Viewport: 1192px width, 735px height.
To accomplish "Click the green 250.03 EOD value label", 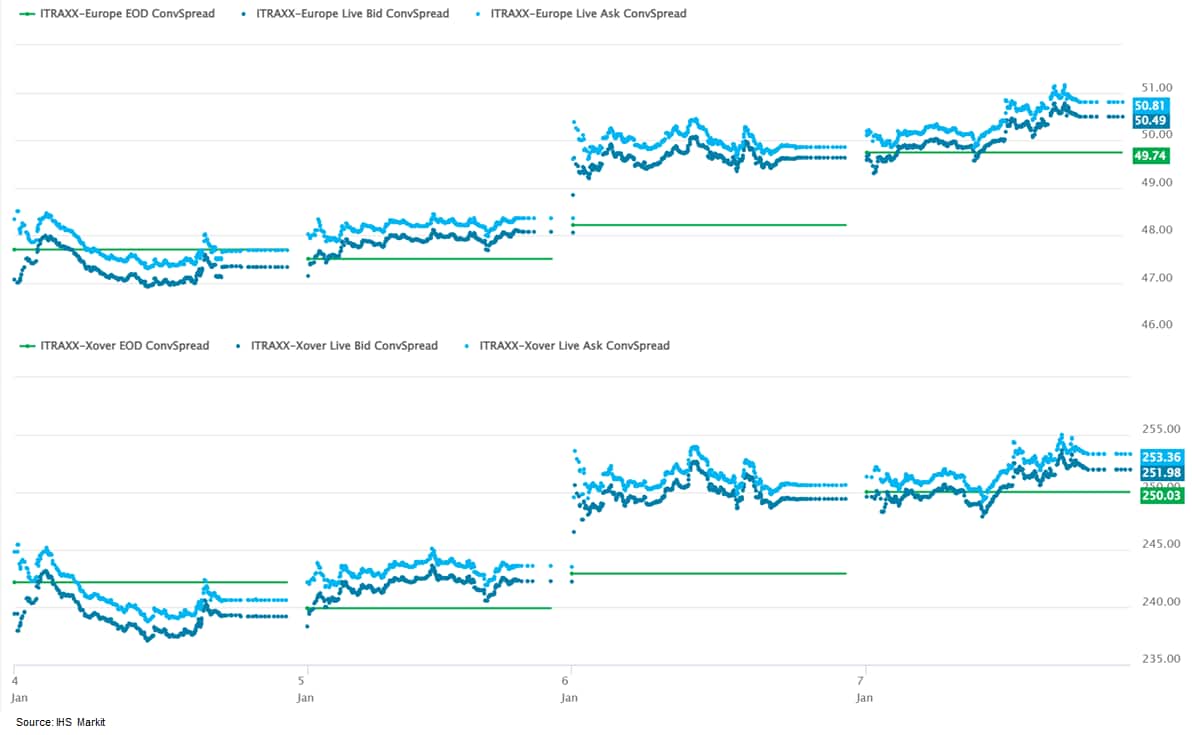I will point(1158,495).
